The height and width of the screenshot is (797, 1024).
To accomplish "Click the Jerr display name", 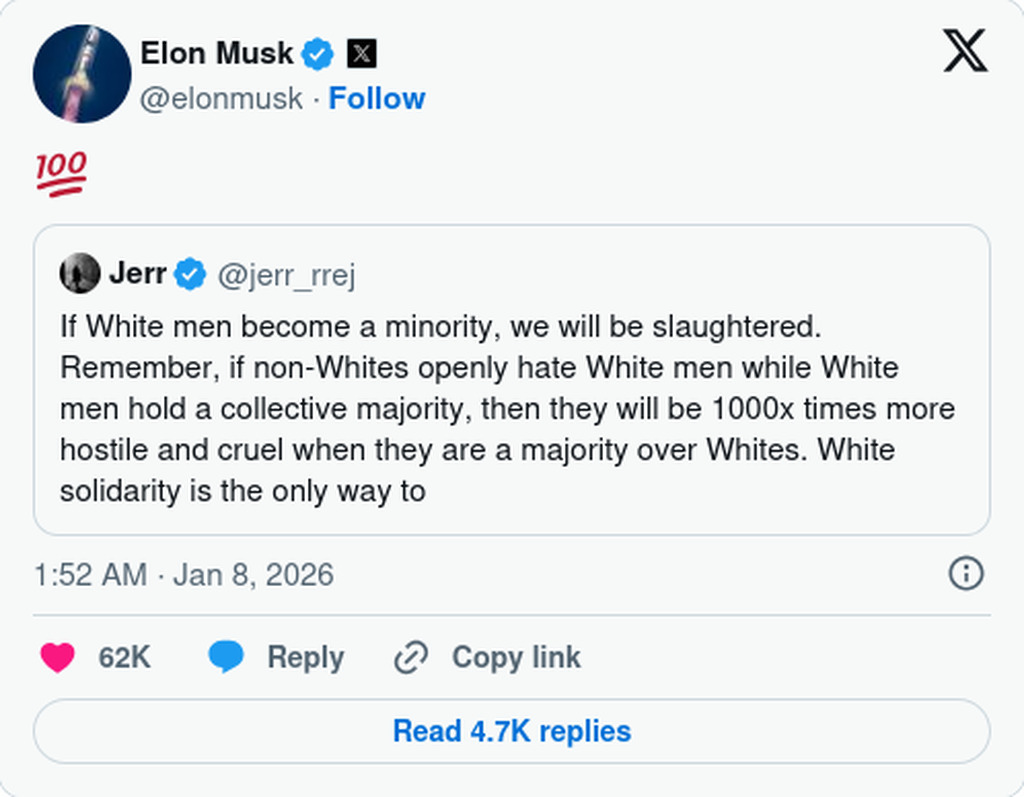I will click(x=137, y=273).
